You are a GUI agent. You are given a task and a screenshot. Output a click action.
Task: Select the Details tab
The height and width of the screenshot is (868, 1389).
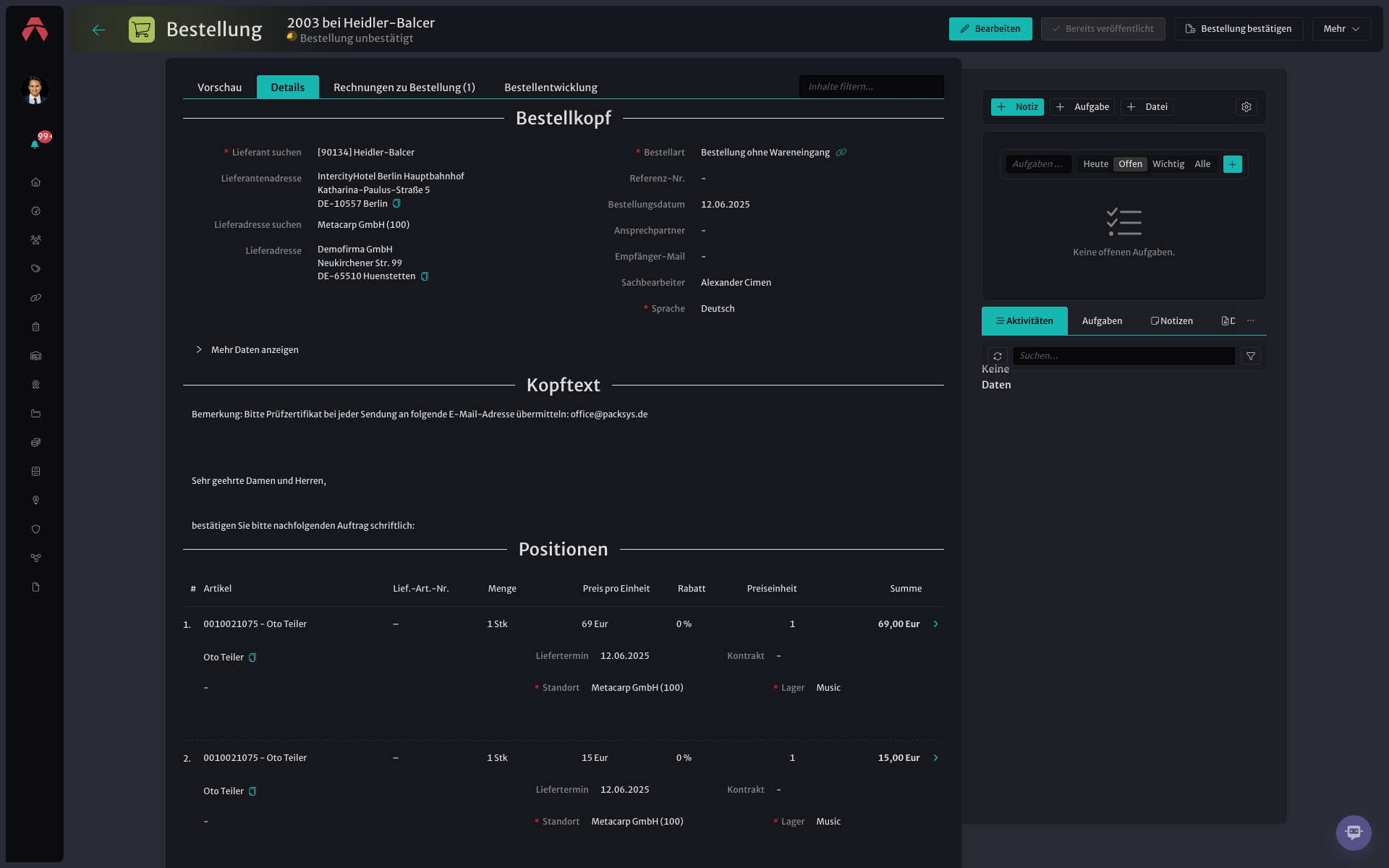pyautogui.click(x=288, y=88)
